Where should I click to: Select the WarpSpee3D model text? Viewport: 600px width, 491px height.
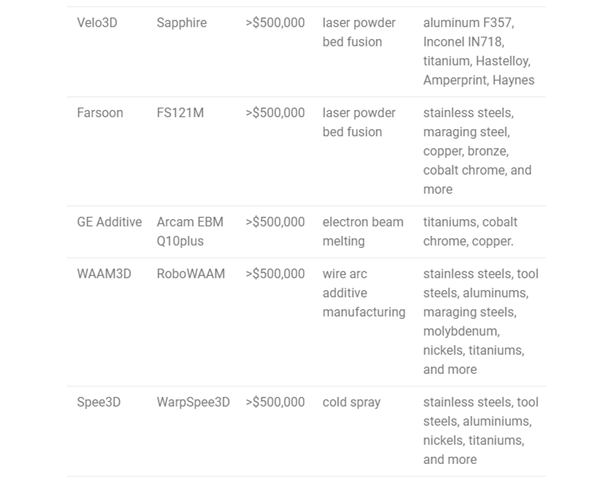point(193,403)
